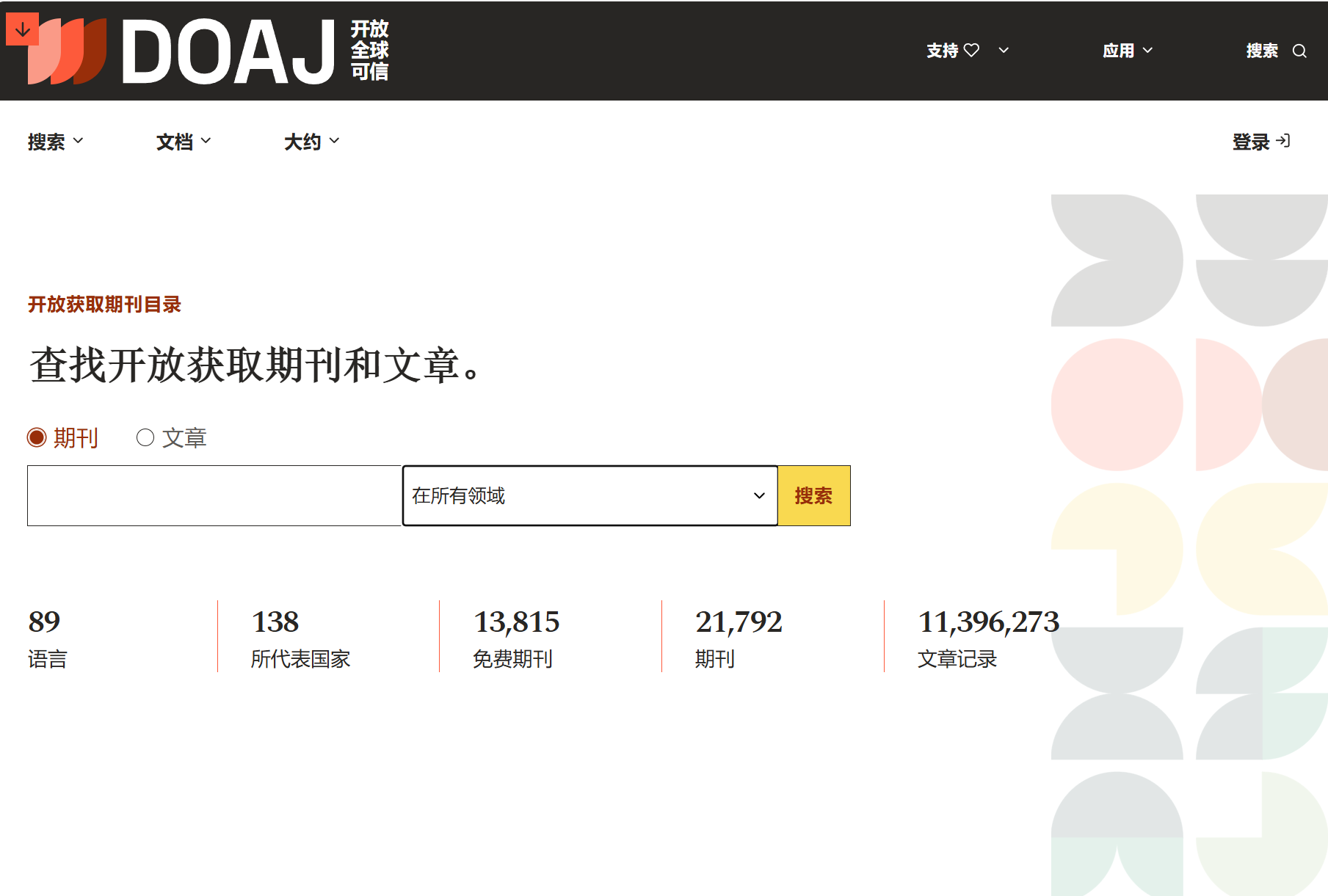Image resolution: width=1328 pixels, height=896 pixels.
Task: Select the 期刊 radio button
Action: pyautogui.click(x=37, y=437)
